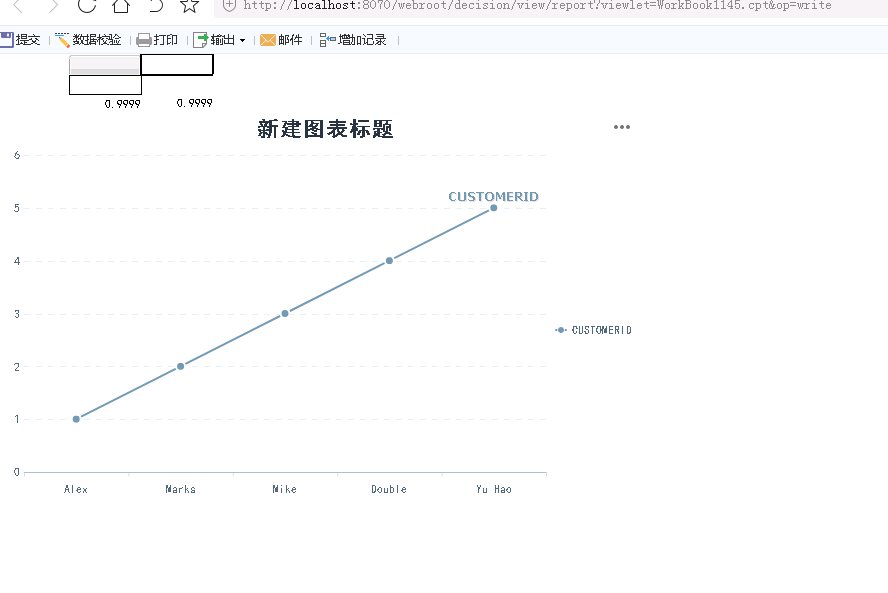Toggle CUSTOMERID series in the legend
Viewport: 888px width, 593px height.
[594, 330]
